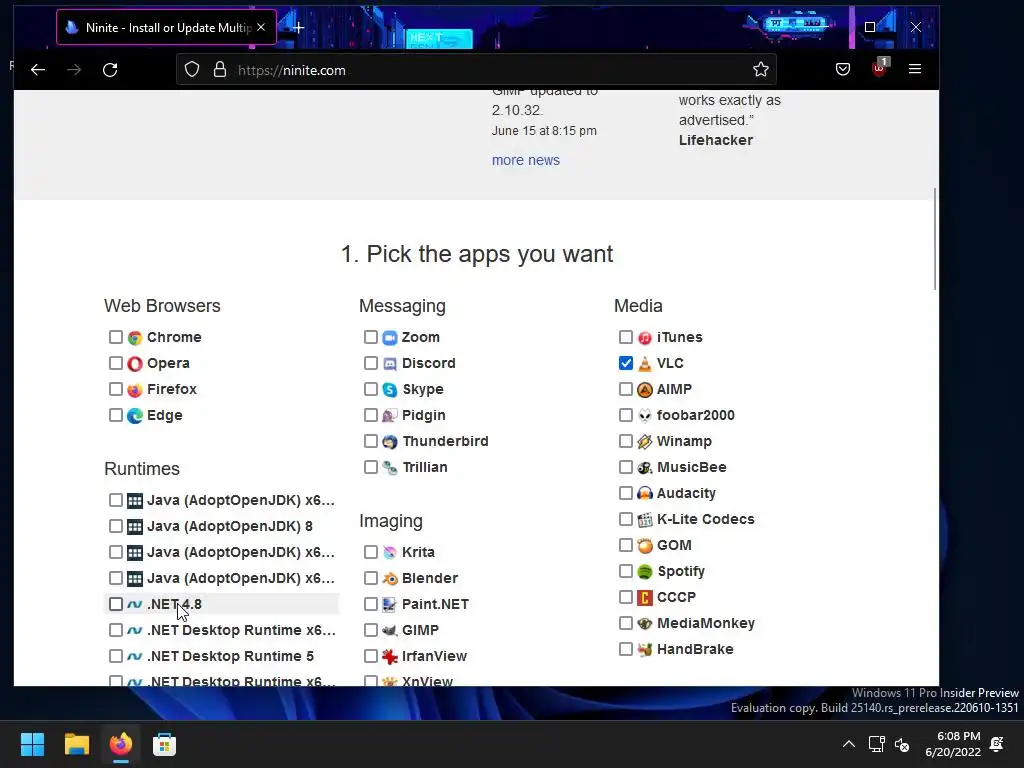The width and height of the screenshot is (1024, 768).
Task: Check the Opera checkbox
Action: 116,363
